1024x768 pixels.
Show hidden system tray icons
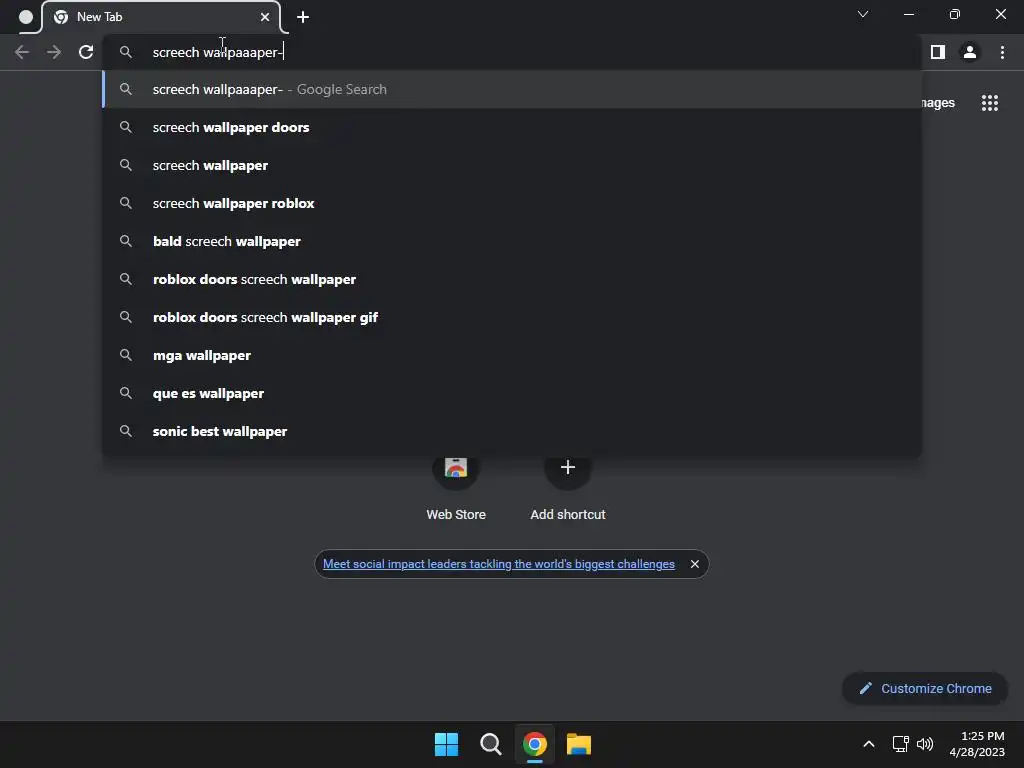click(869, 744)
